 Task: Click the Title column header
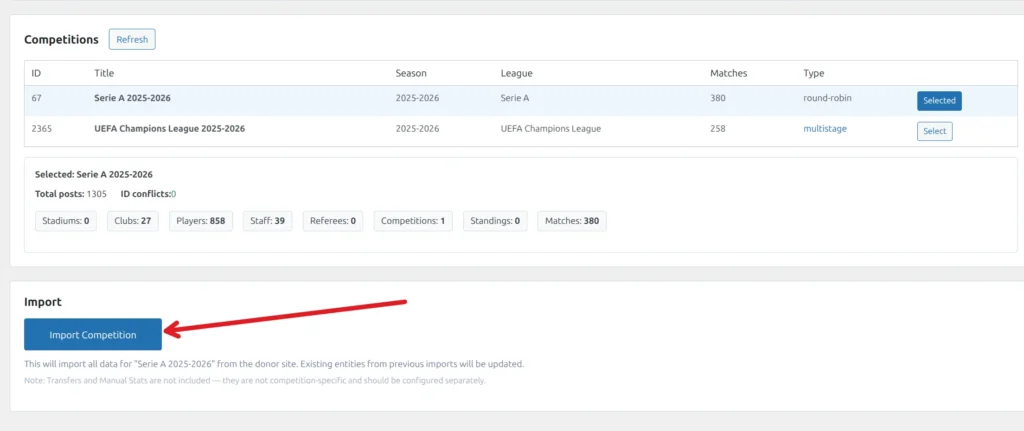104,73
